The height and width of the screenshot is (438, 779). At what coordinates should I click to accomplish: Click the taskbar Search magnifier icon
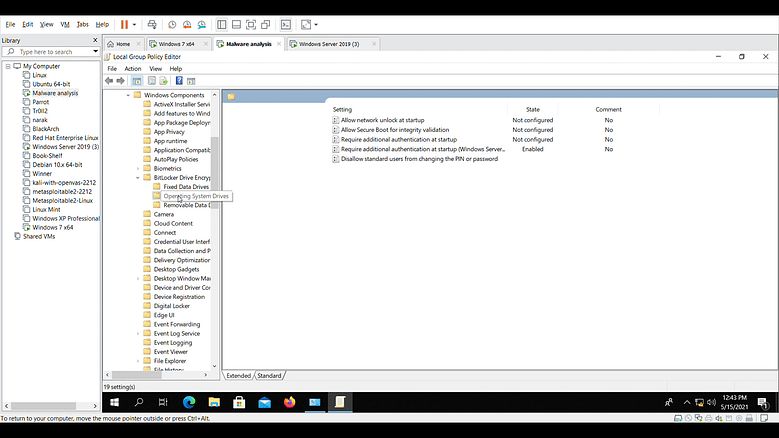pyautogui.click(x=139, y=402)
